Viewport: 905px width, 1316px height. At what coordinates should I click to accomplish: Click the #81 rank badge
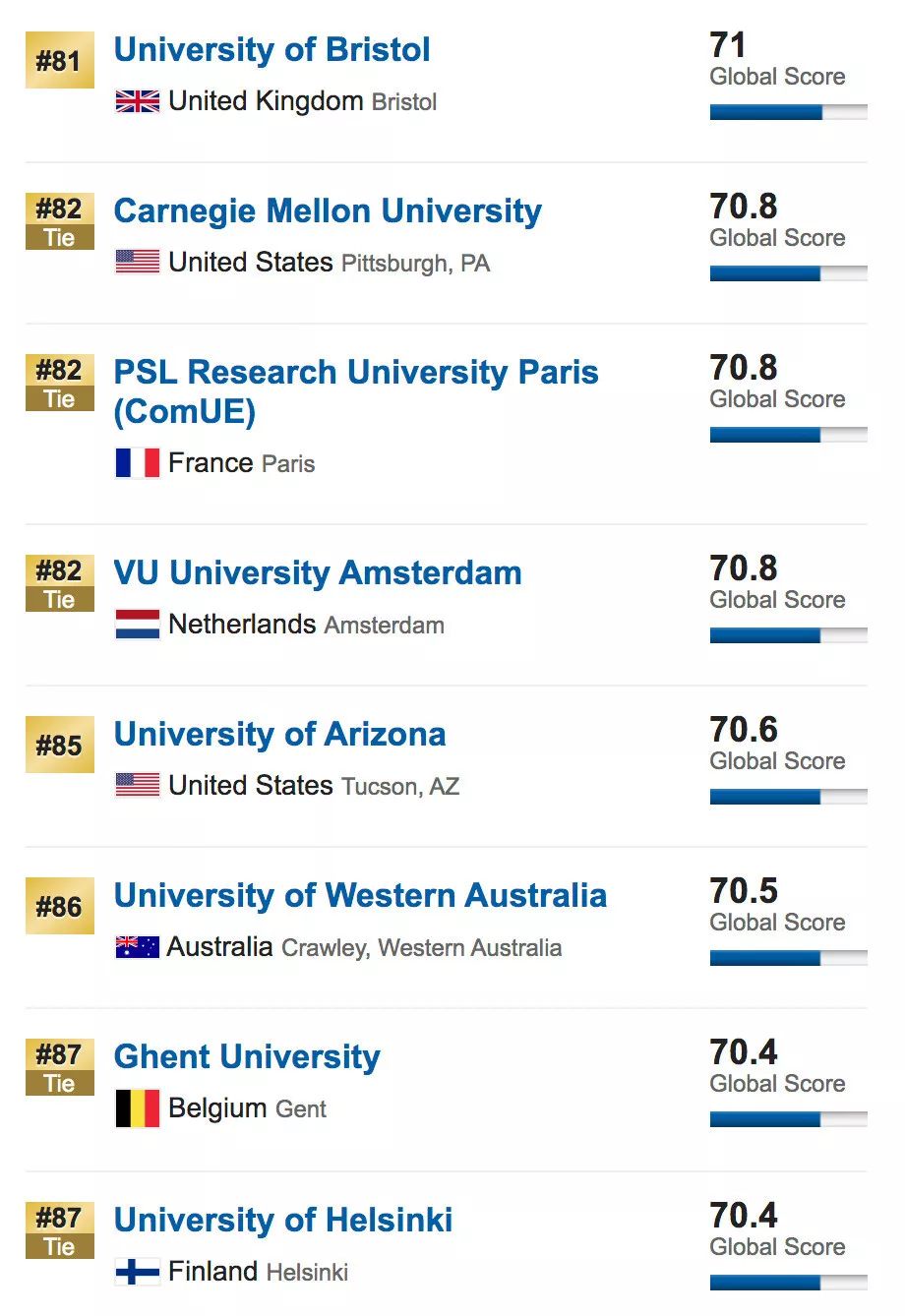coord(60,60)
